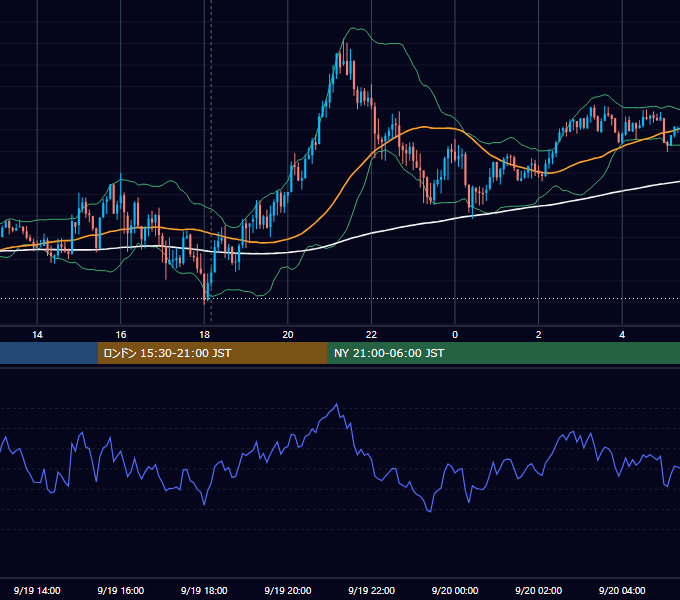This screenshot has width=680, height=600.
Task: Click the 4 hour axis label
Action: point(622,335)
